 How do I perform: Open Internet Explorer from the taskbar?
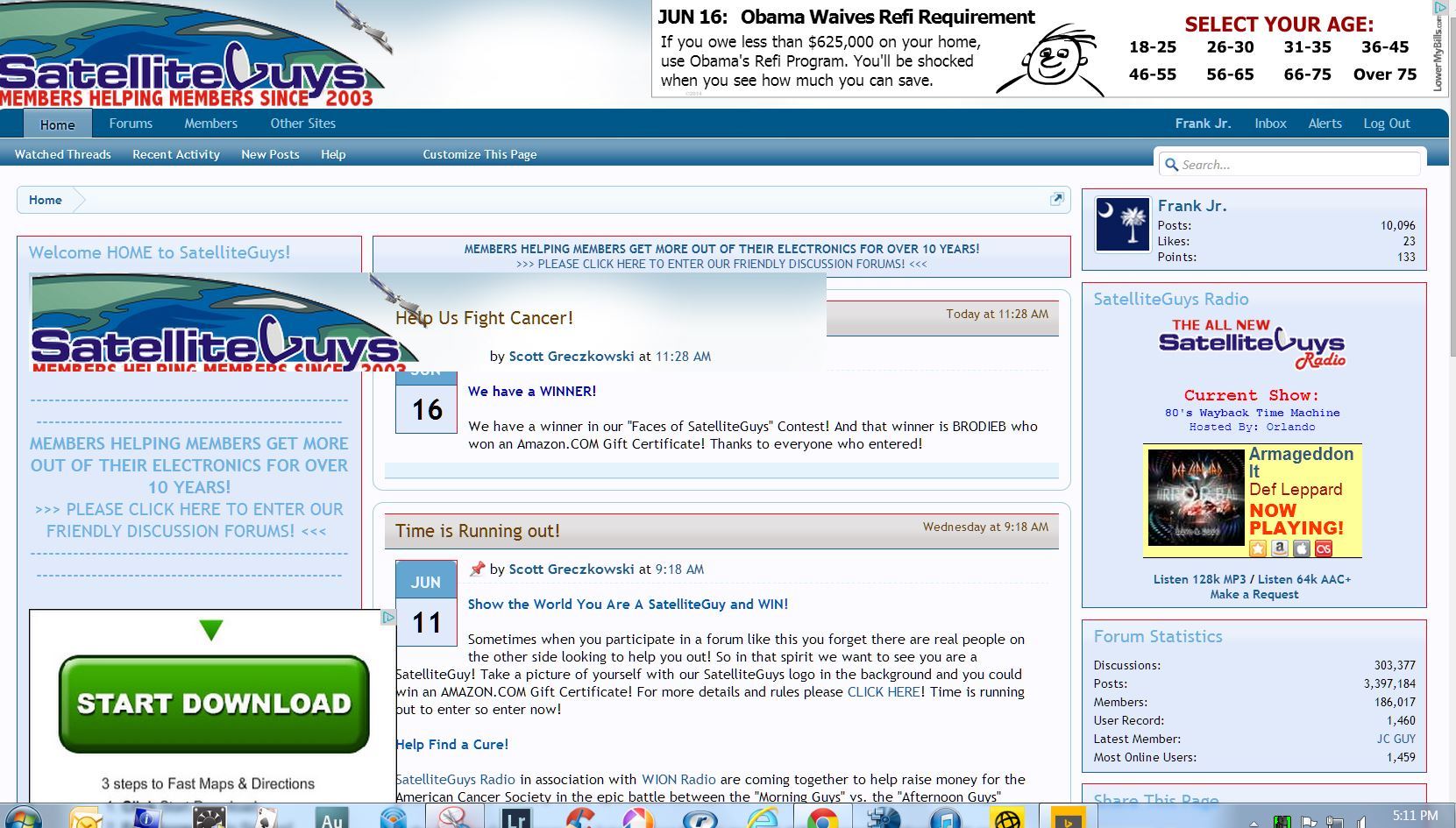[762, 818]
